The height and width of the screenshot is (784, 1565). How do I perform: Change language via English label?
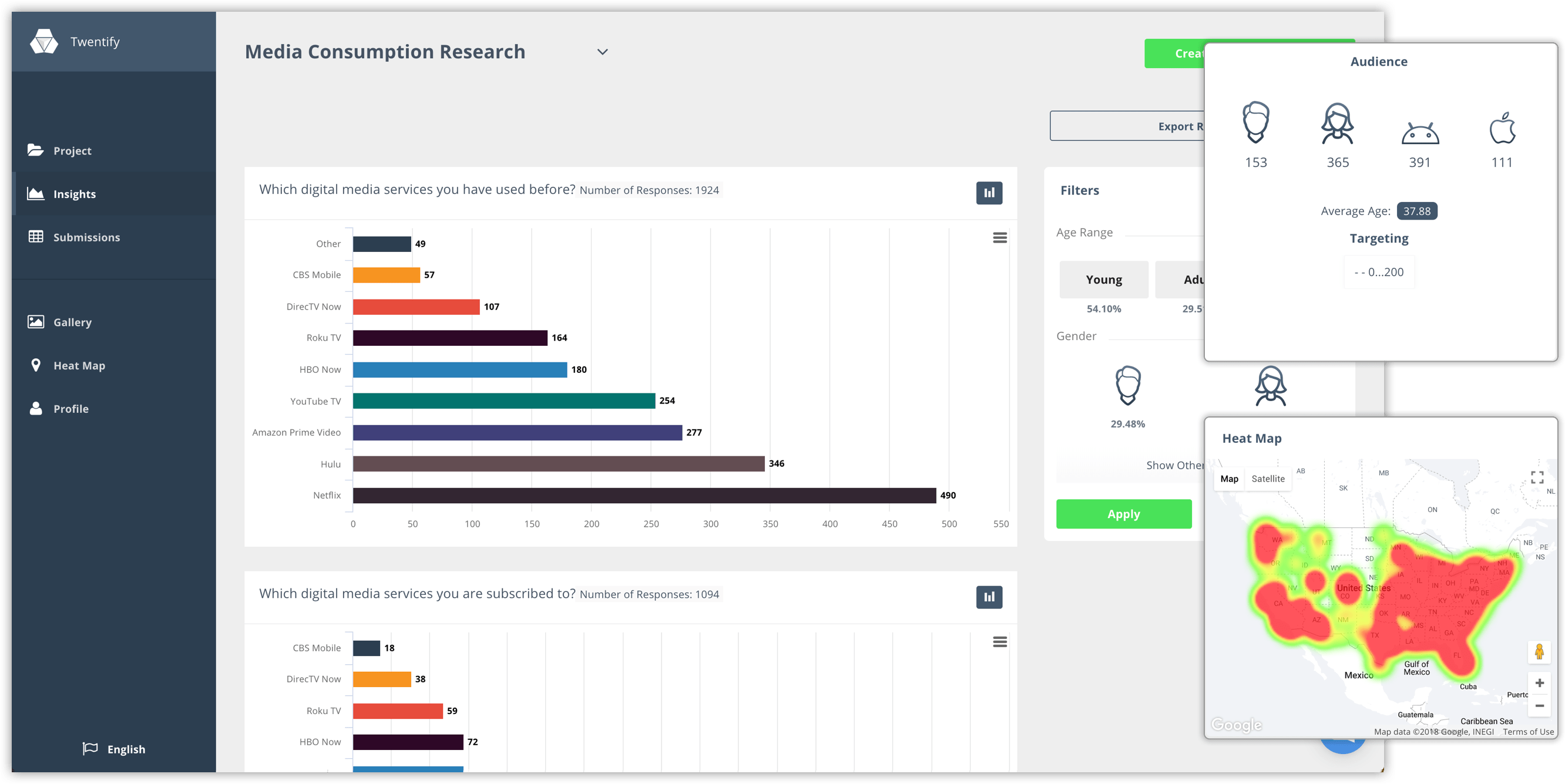pyautogui.click(x=126, y=749)
